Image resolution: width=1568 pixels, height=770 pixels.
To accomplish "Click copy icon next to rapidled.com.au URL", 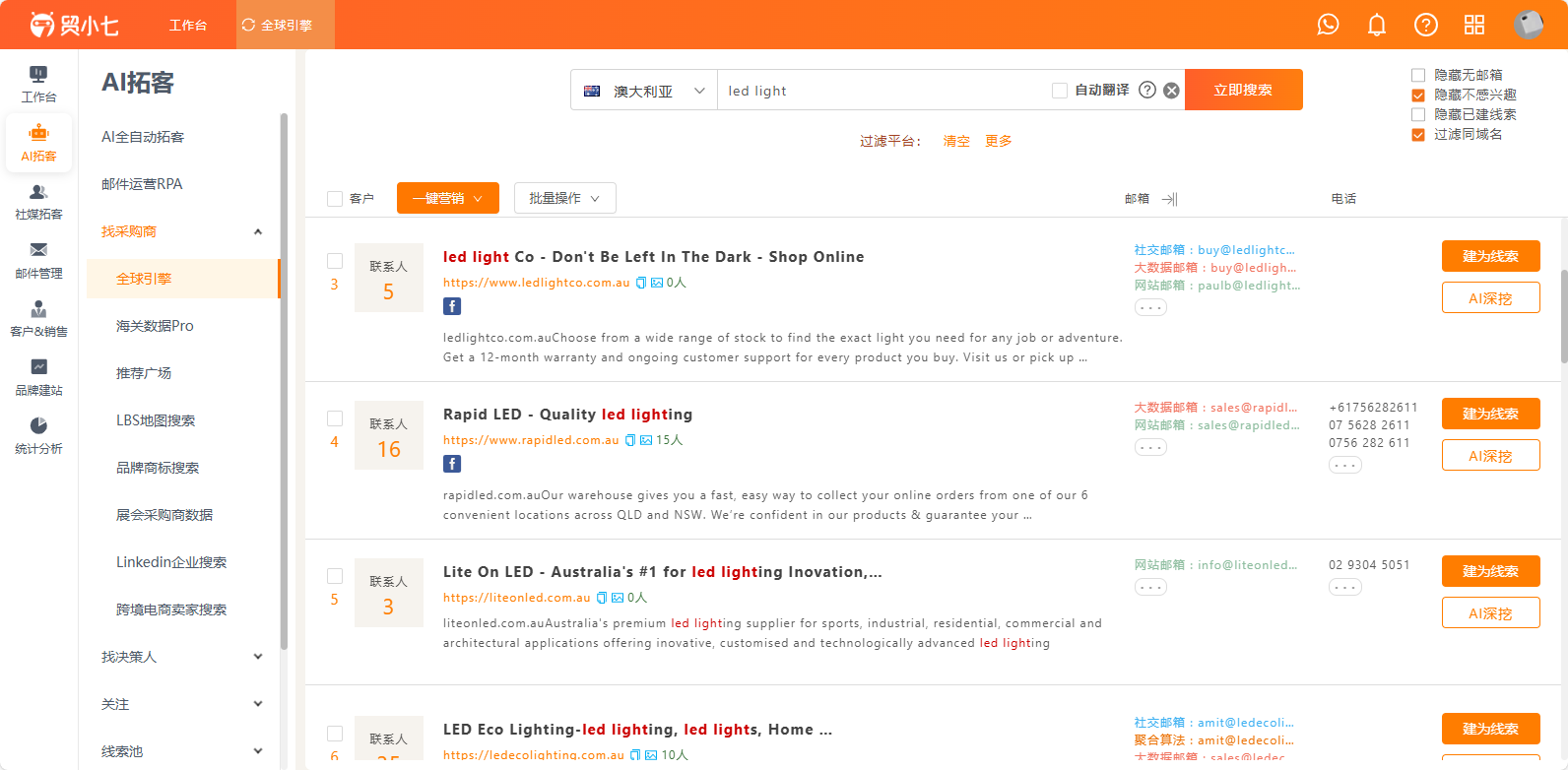I will click(x=630, y=440).
